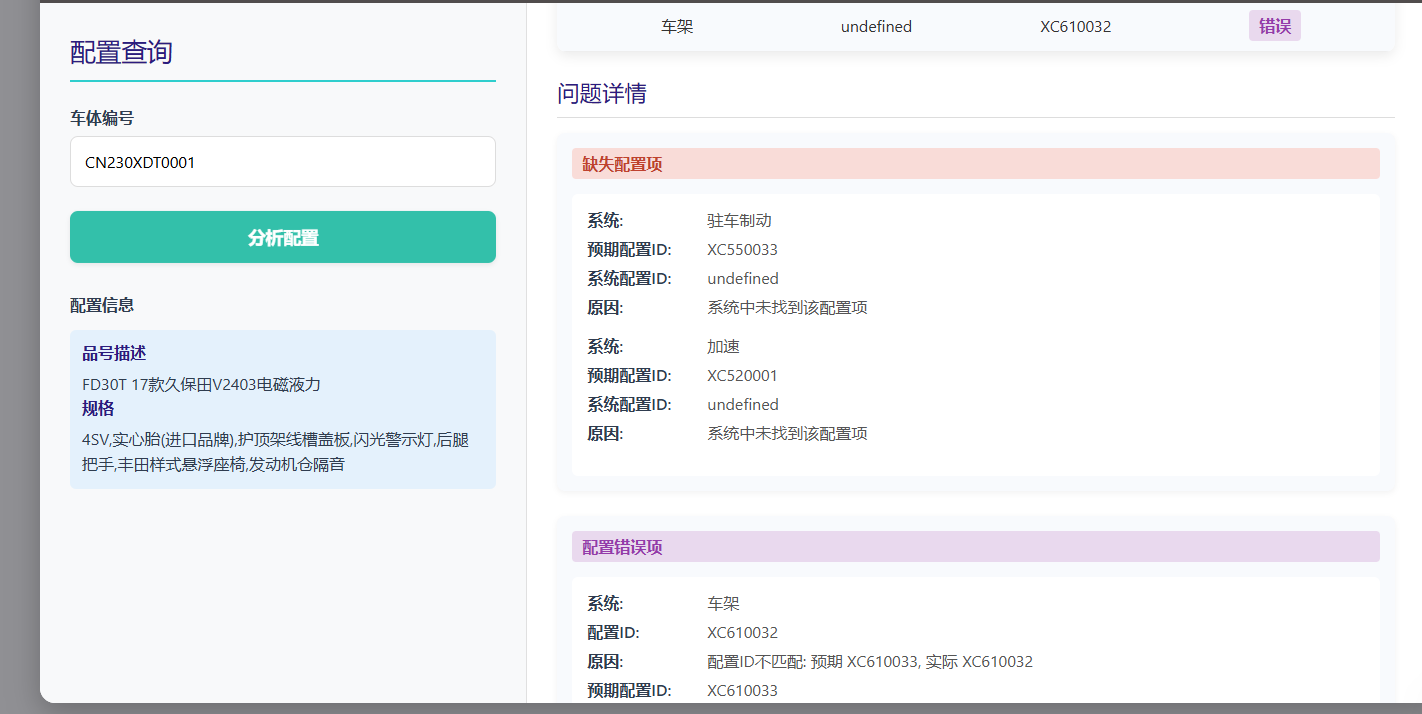
Task: Click the 配置查询 panel title
Action: (x=121, y=53)
